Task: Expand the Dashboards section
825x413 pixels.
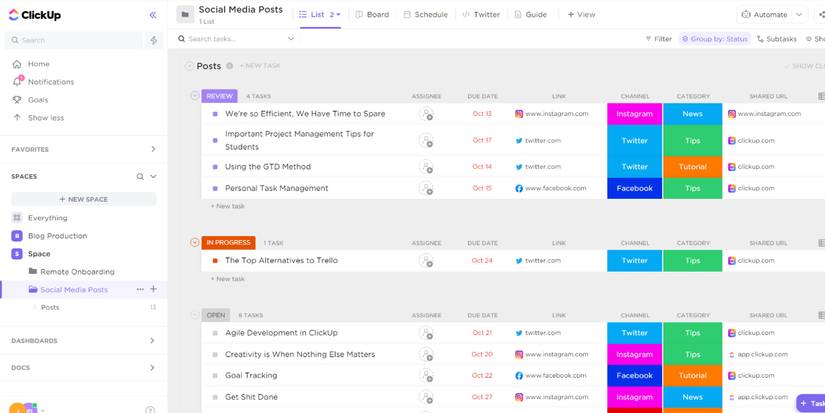Action: (152, 340)
